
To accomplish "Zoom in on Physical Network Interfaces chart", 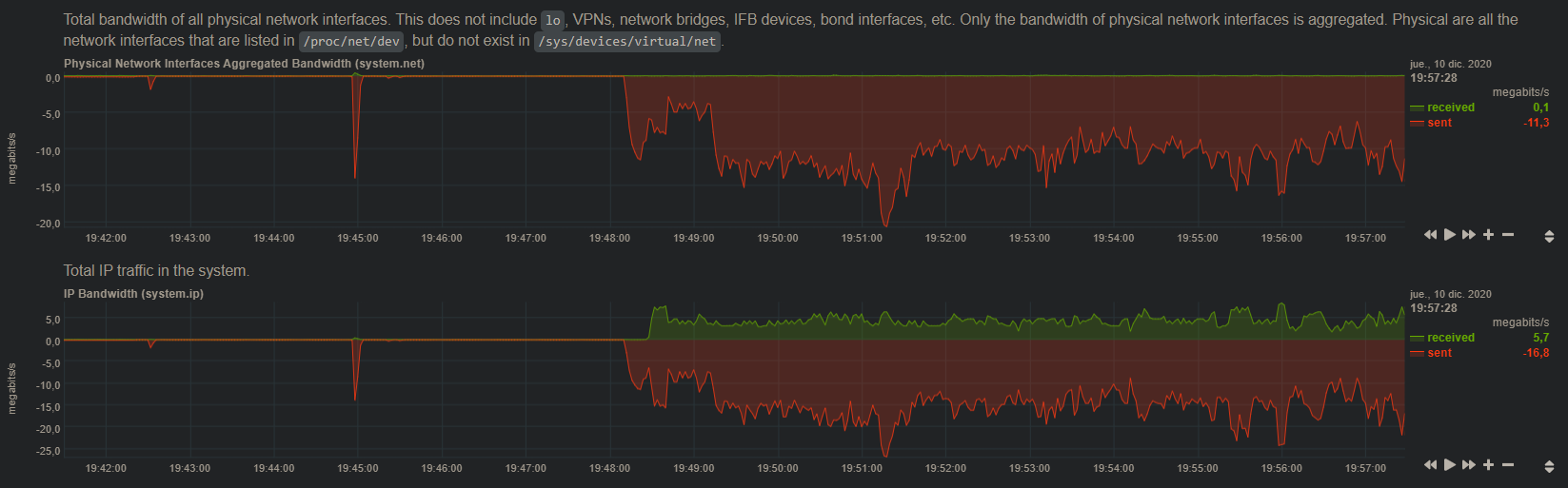I will coord(1489,235).
